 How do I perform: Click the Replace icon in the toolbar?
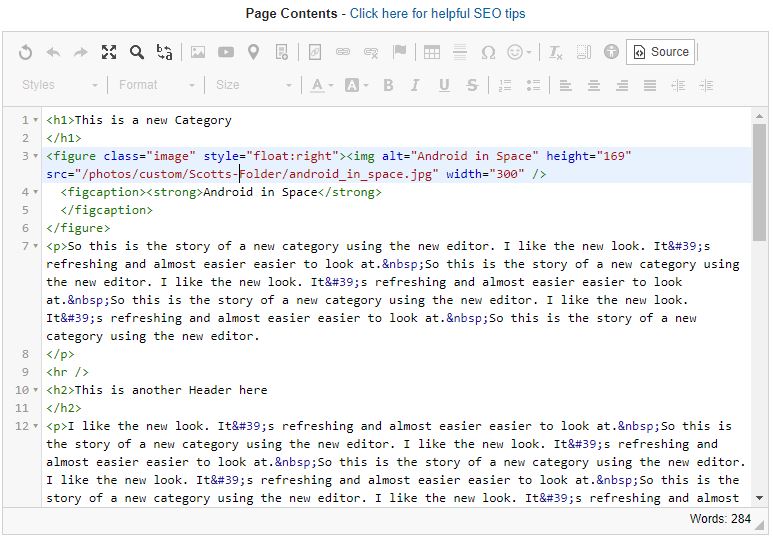click(165, 52)
